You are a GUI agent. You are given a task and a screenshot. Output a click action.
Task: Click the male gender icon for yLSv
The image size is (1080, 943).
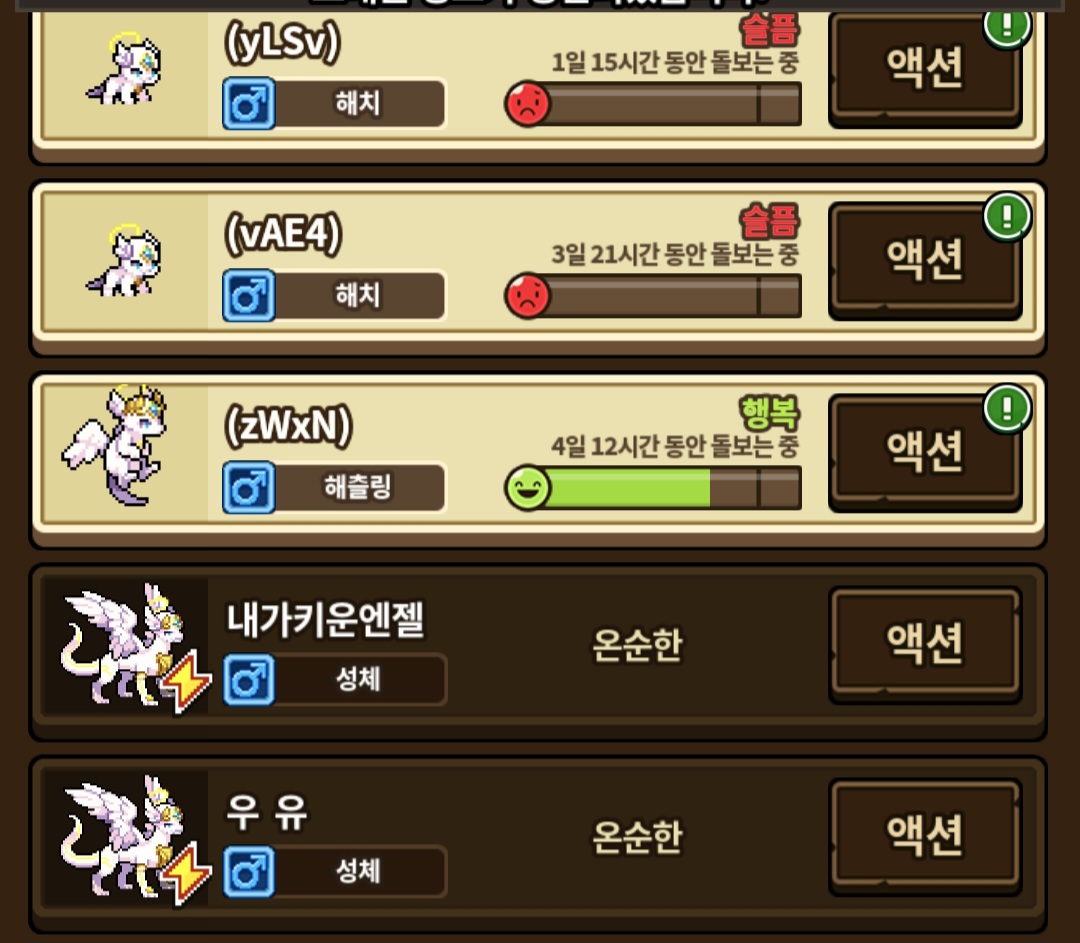[x=249, y=104]
